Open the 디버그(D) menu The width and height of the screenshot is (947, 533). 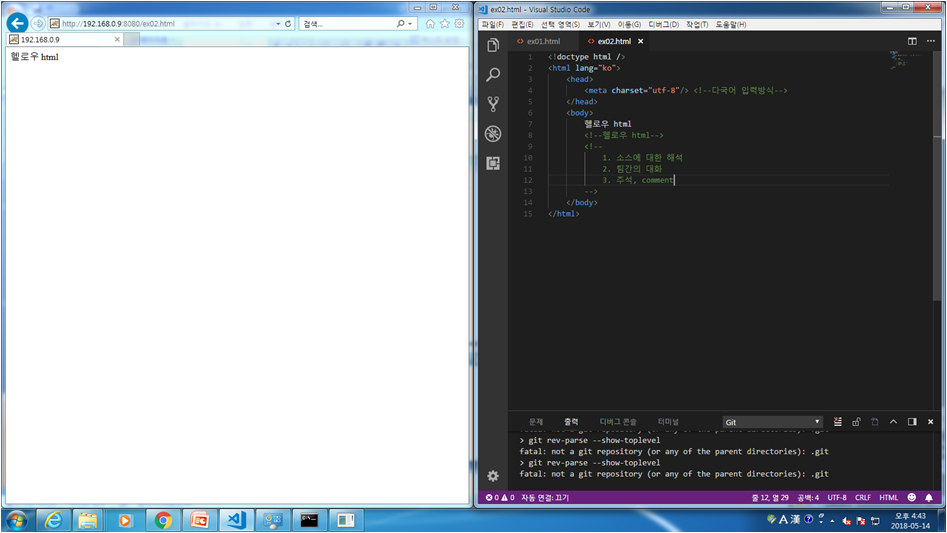(663, 25)
